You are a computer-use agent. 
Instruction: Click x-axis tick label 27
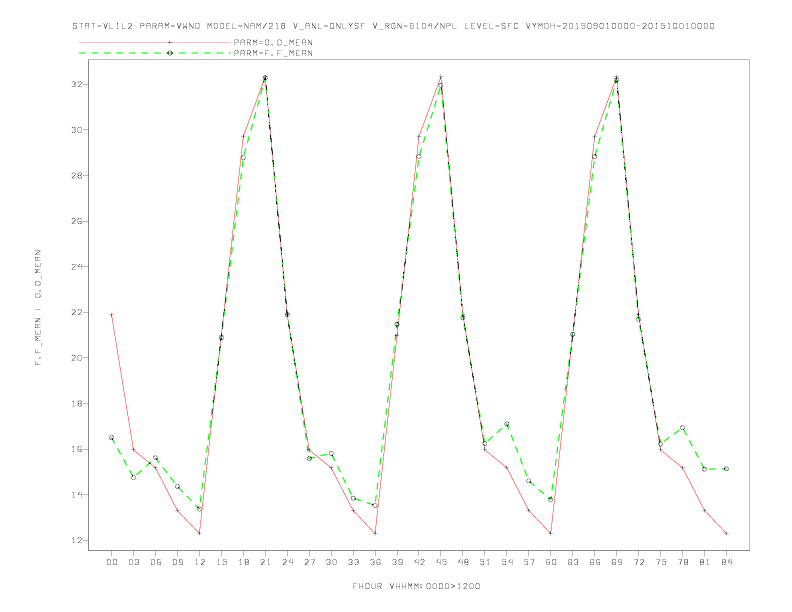coord(309,562)
